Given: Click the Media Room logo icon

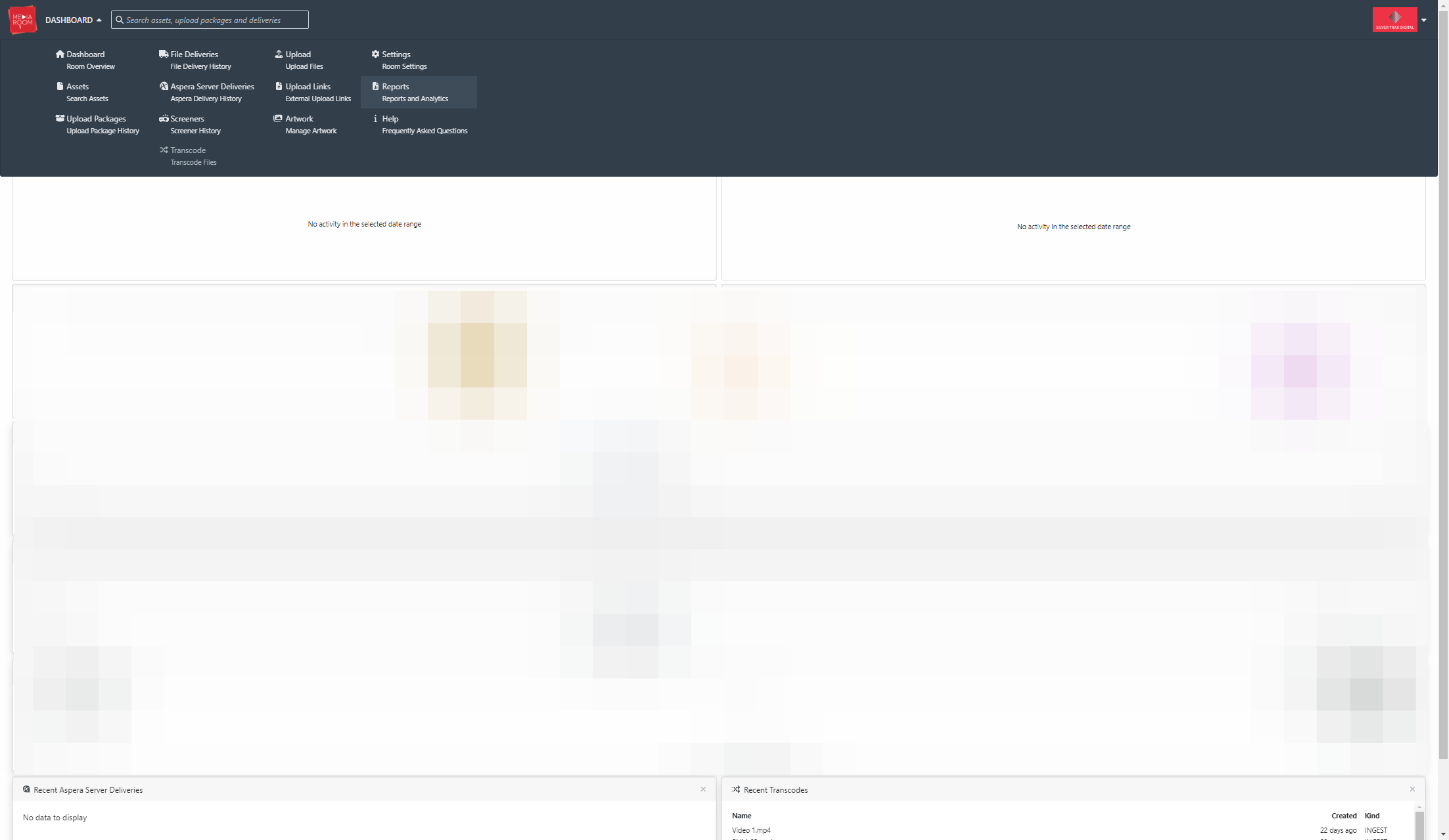Looking at the screenshot, I should (22, 20).
